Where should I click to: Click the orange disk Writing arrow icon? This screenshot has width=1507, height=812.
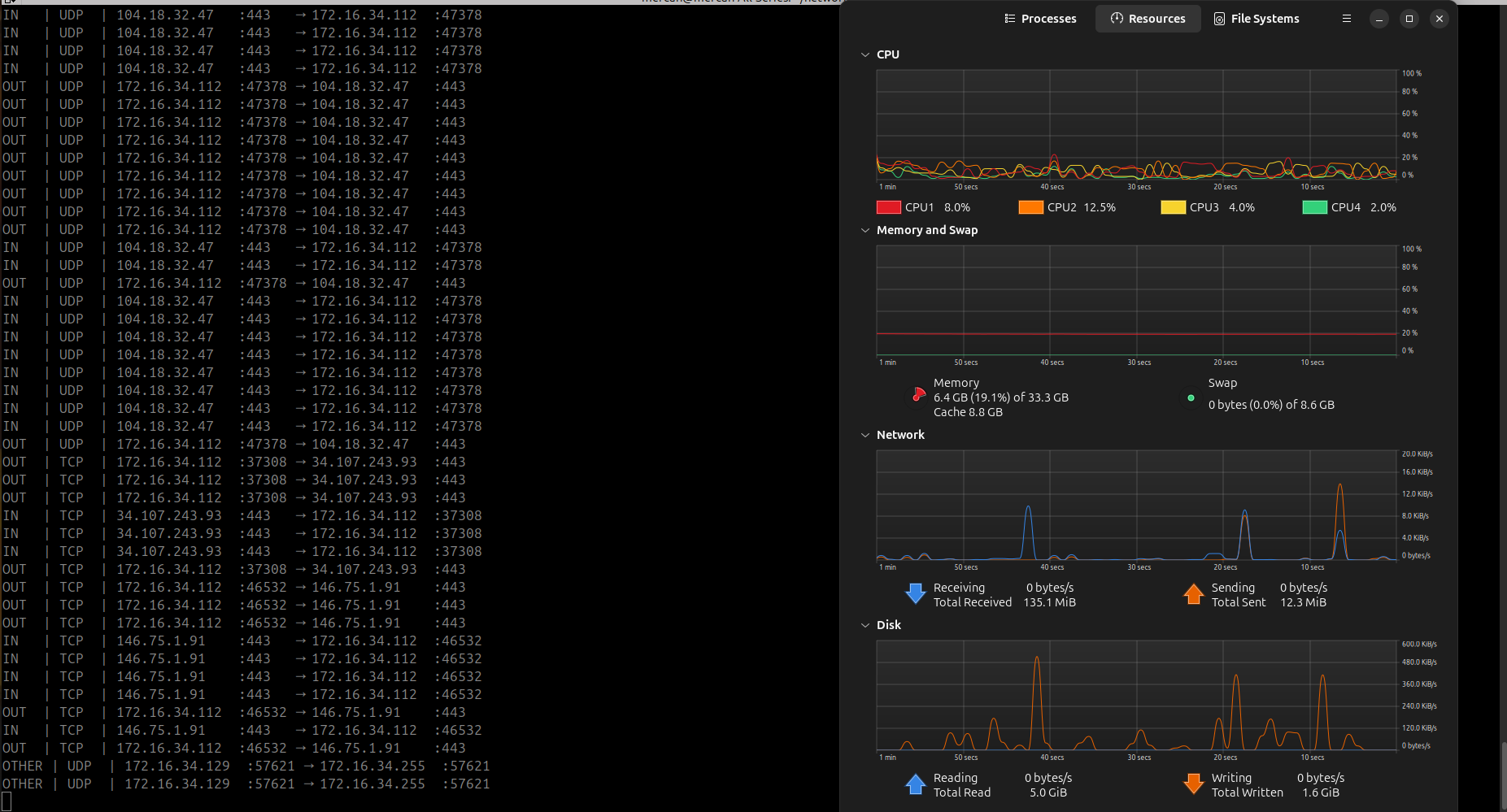pyautogui.click(x=1193, y=784)
